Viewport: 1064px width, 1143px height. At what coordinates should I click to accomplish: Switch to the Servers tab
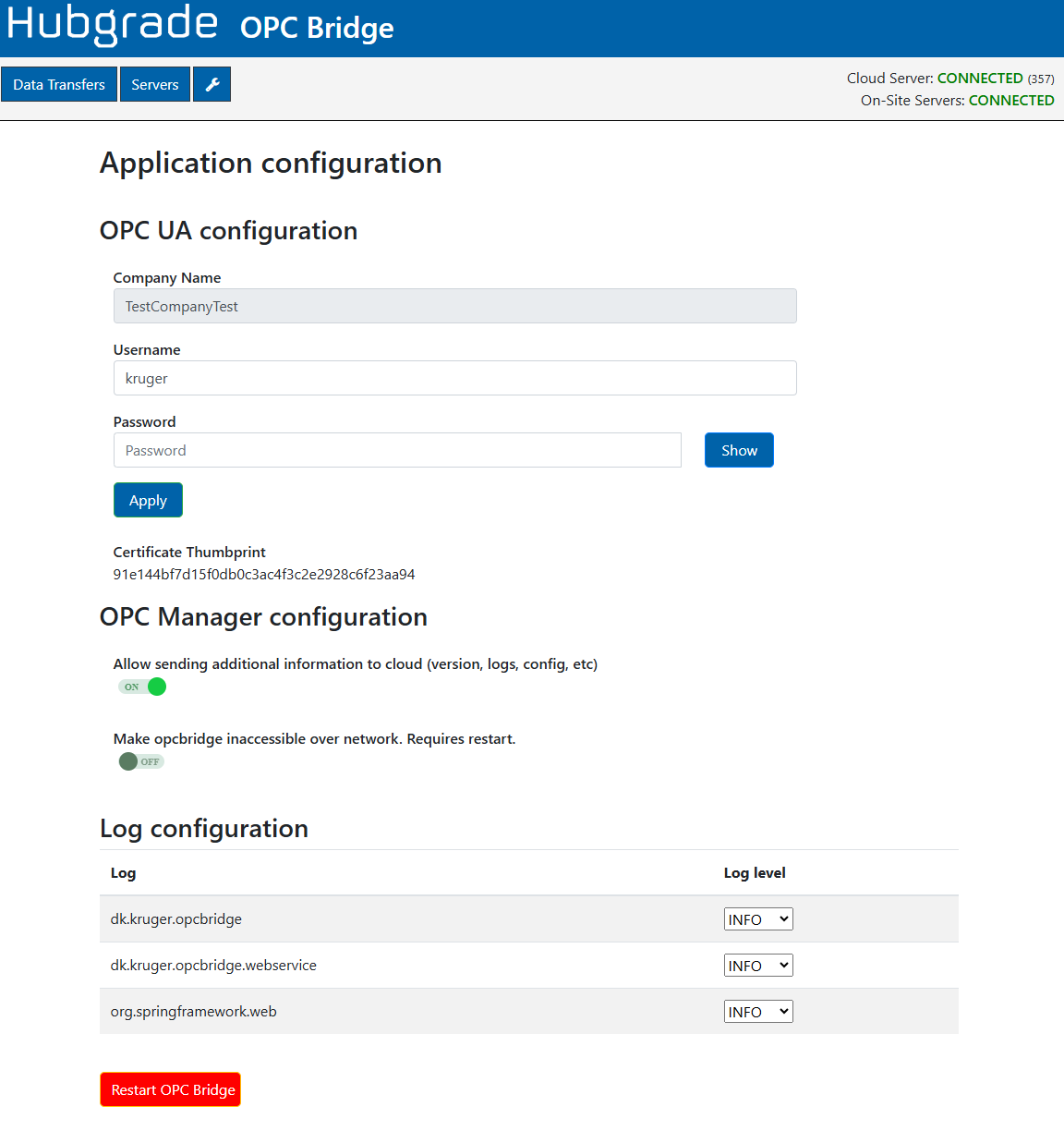pos(154,84)
